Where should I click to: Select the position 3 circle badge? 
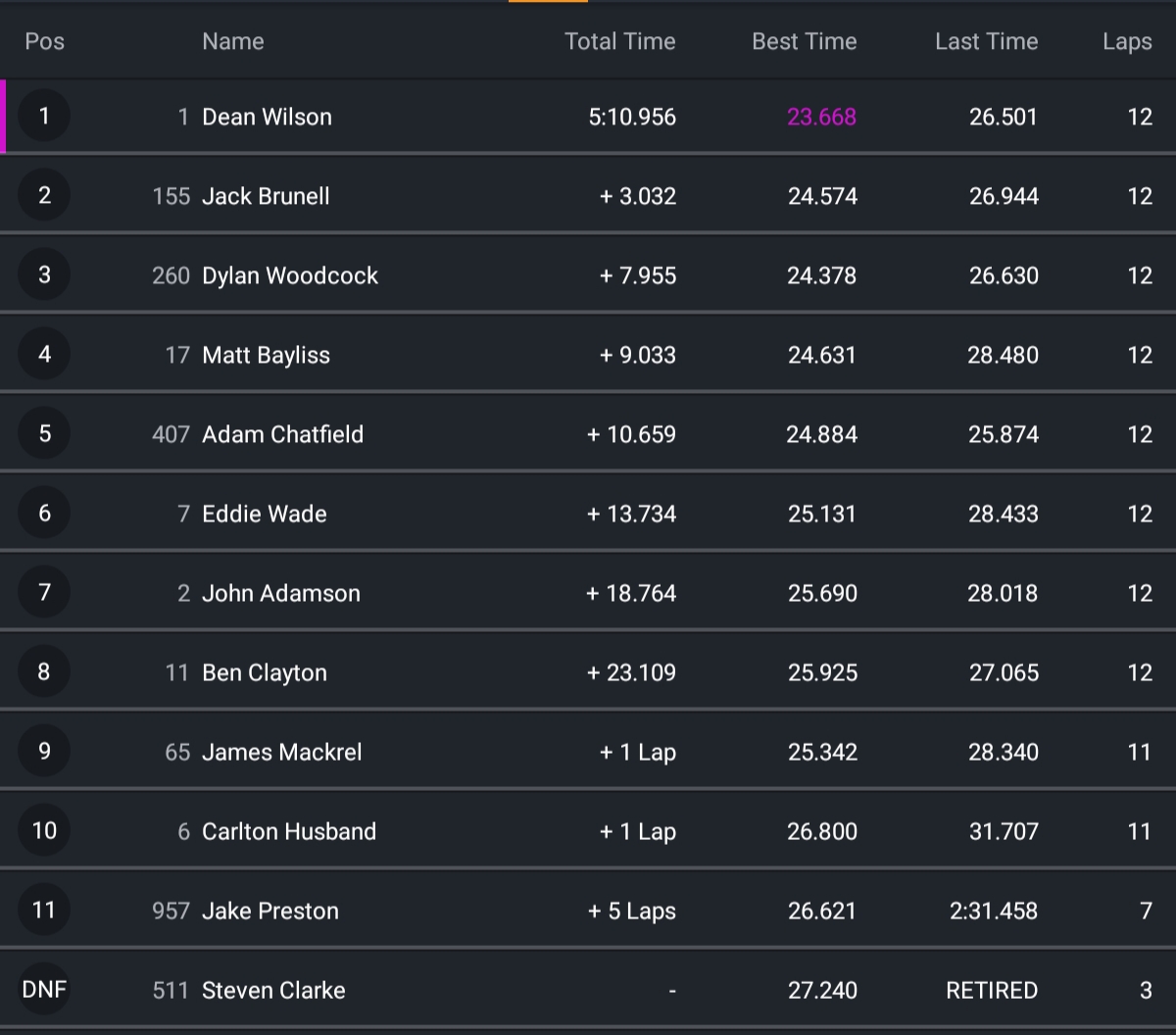44,275
